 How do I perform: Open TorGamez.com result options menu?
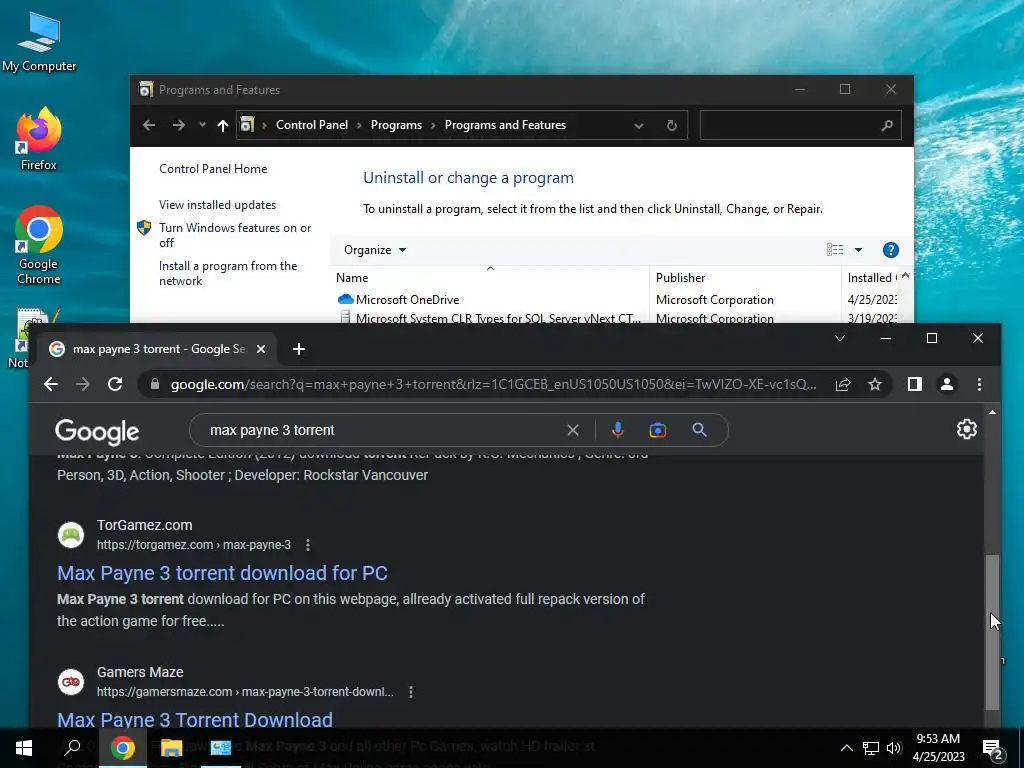click(308, 545)
